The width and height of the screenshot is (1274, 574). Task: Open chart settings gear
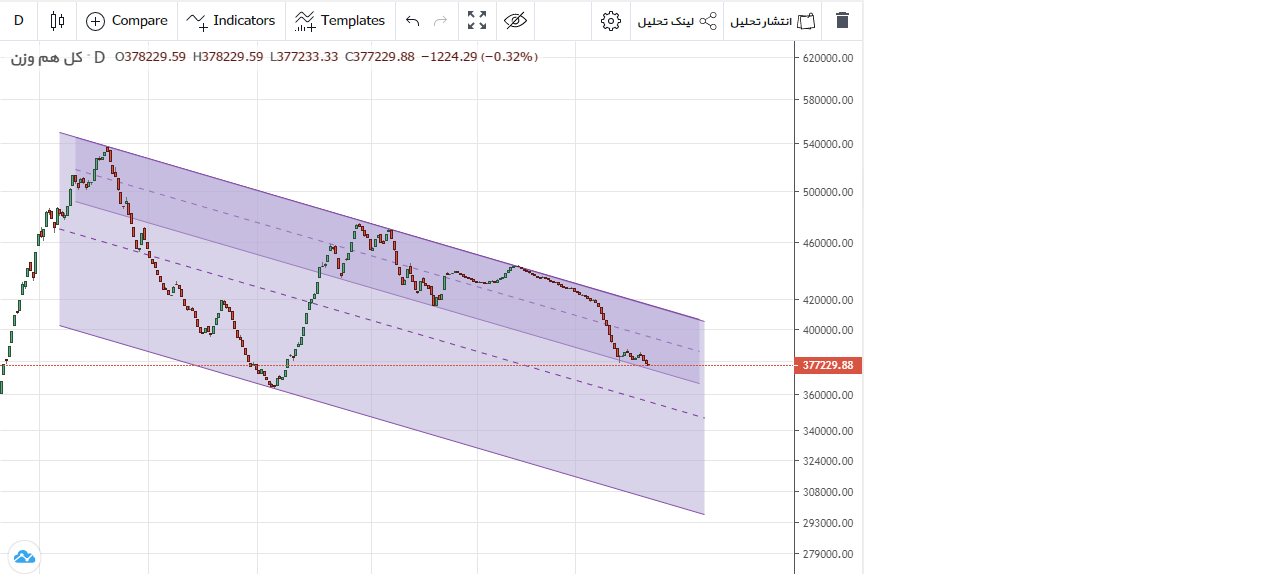pyautogui.click(x=611, y=20)
